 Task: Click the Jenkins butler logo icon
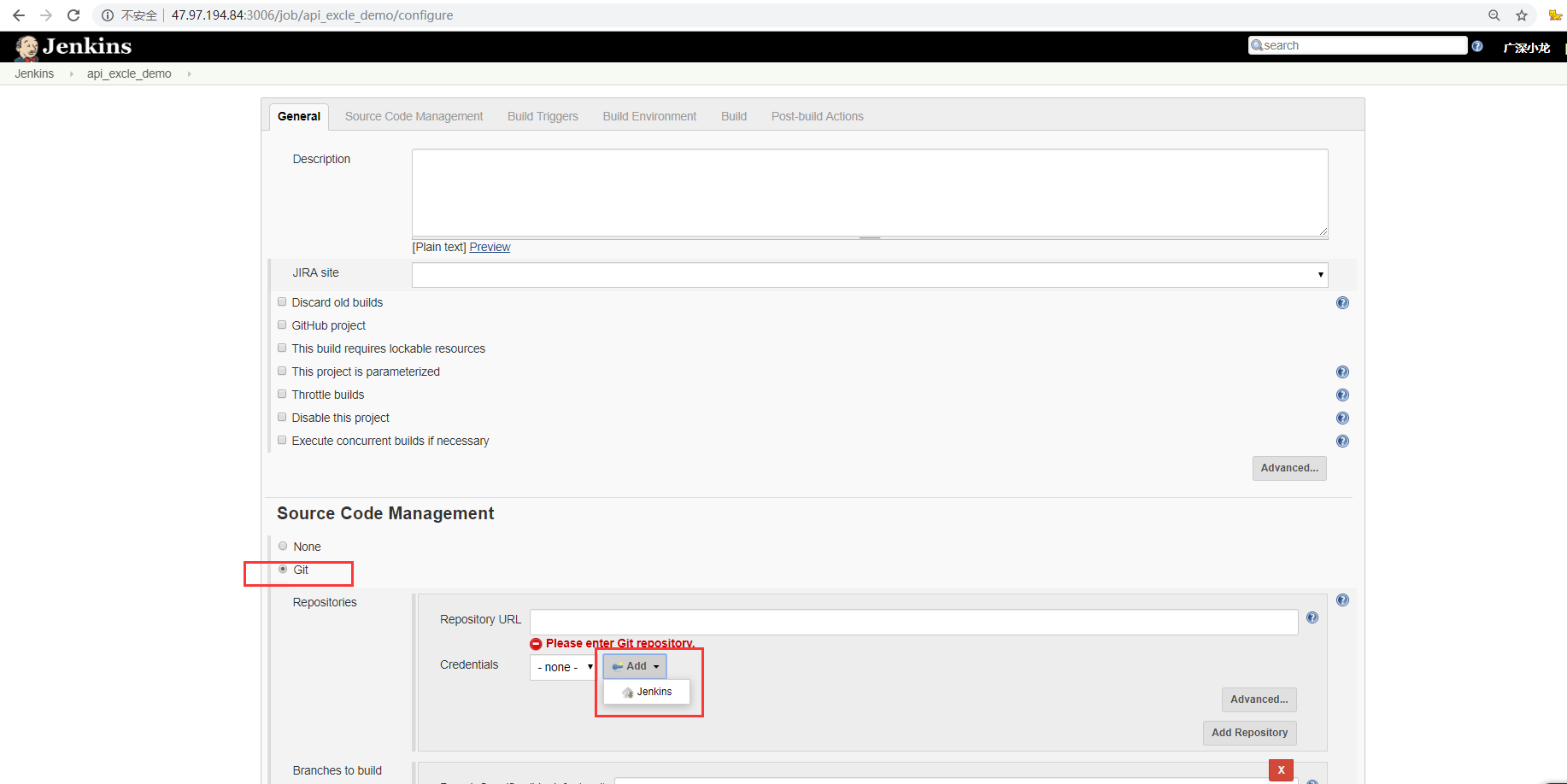coord(27,48)
